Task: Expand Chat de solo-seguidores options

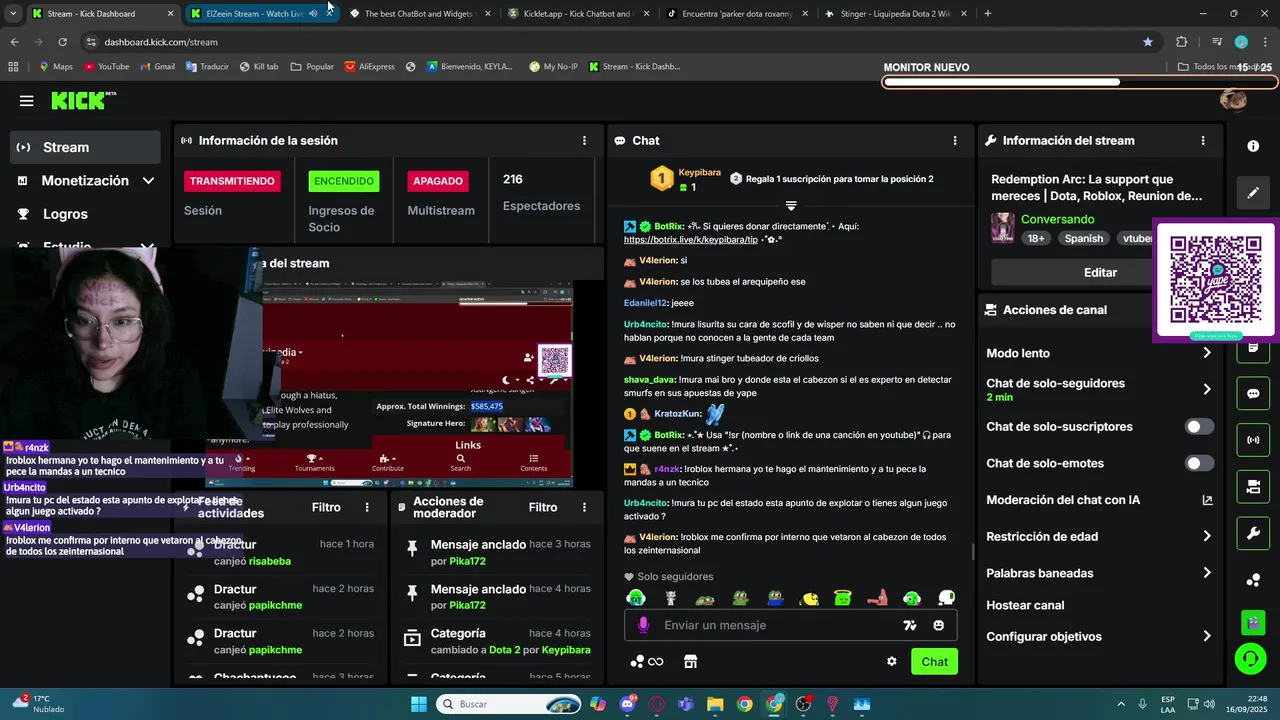Action: (x=1206, y=390)
